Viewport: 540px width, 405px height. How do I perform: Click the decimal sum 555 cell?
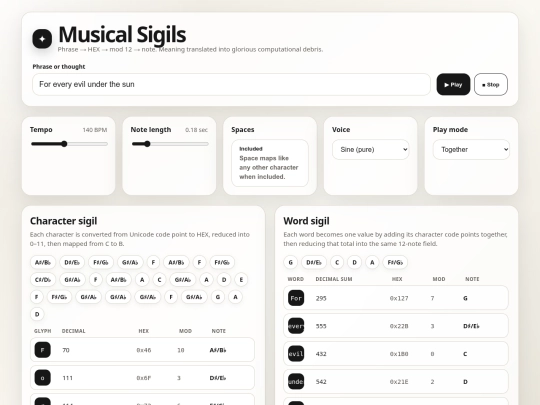tap(321, 326)
